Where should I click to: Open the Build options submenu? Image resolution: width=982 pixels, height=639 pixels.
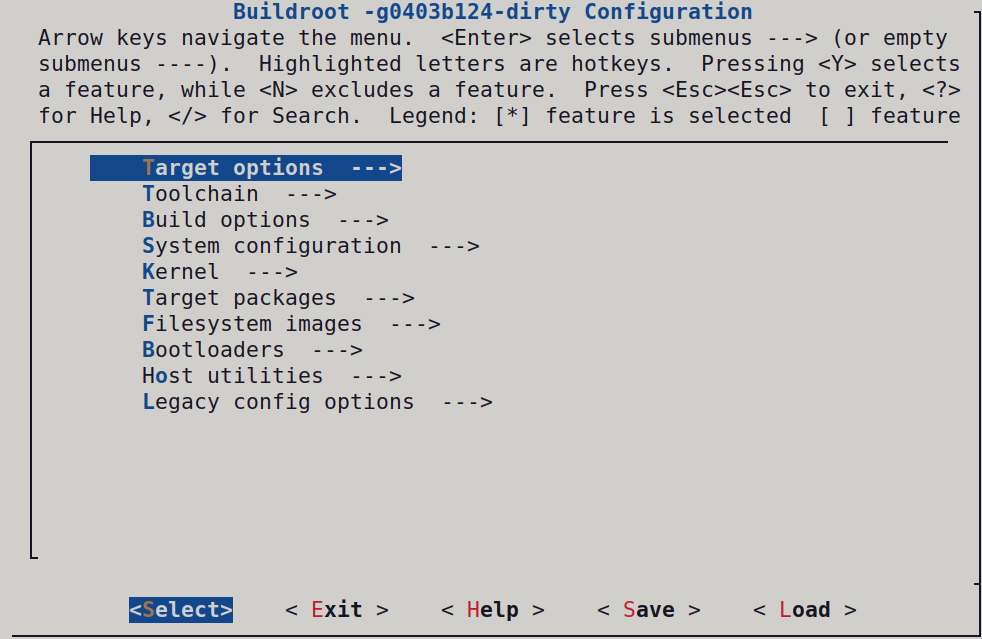click(227, 220)
